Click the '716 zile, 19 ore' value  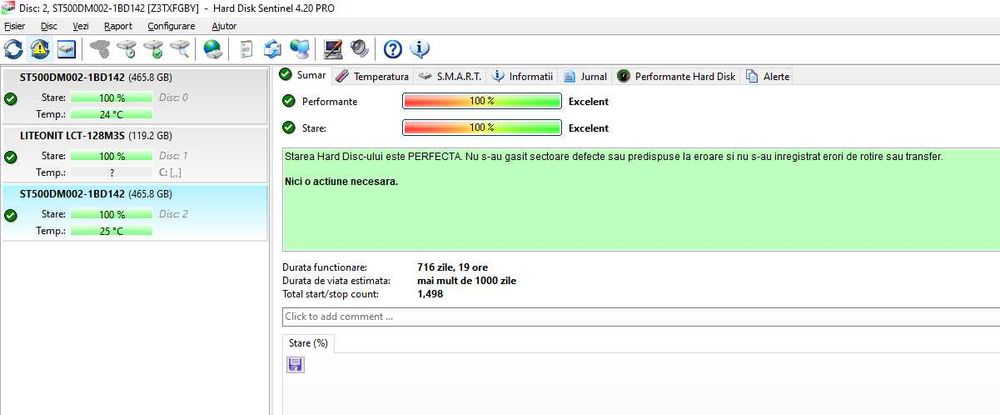452,268
